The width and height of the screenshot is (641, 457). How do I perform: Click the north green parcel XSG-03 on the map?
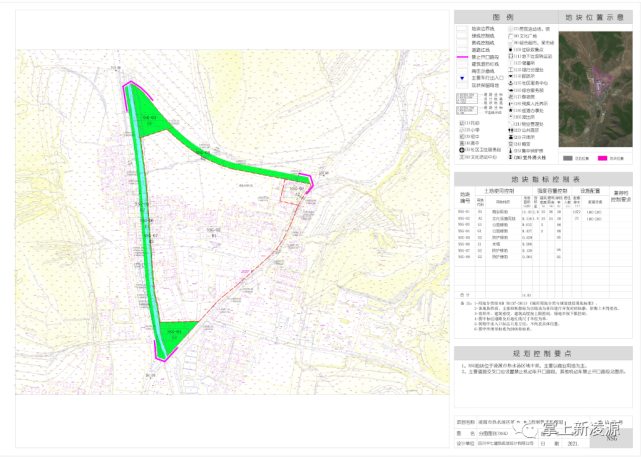coord(150,116)
